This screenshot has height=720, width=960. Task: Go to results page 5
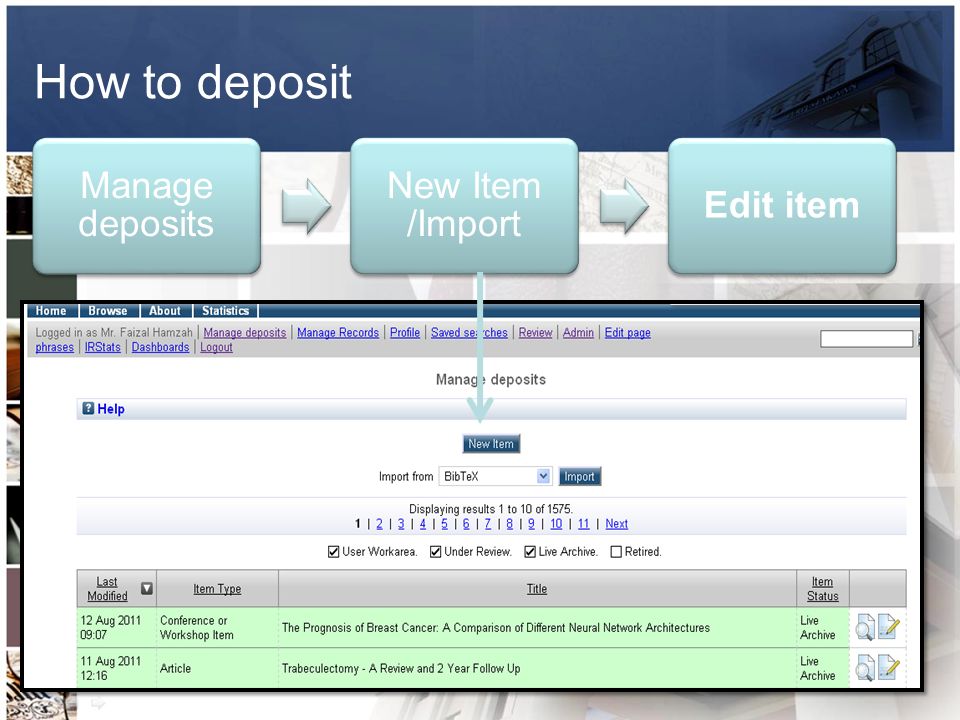pyautogui.click(x=444, y=524)
